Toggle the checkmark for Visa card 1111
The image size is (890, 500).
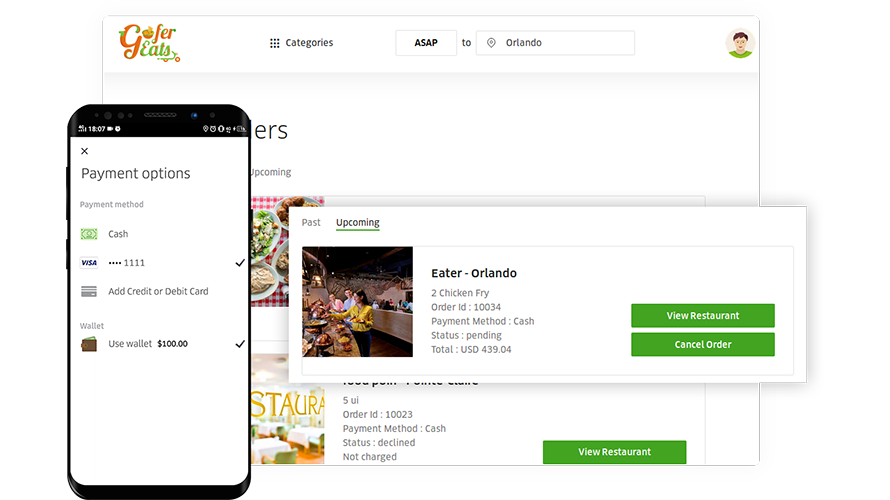point(240,263)
